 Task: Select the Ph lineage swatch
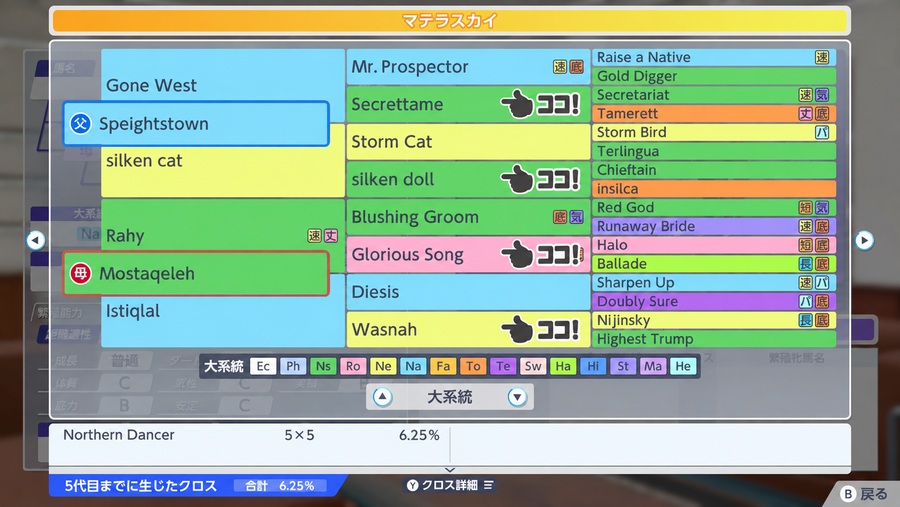point(293,366)
